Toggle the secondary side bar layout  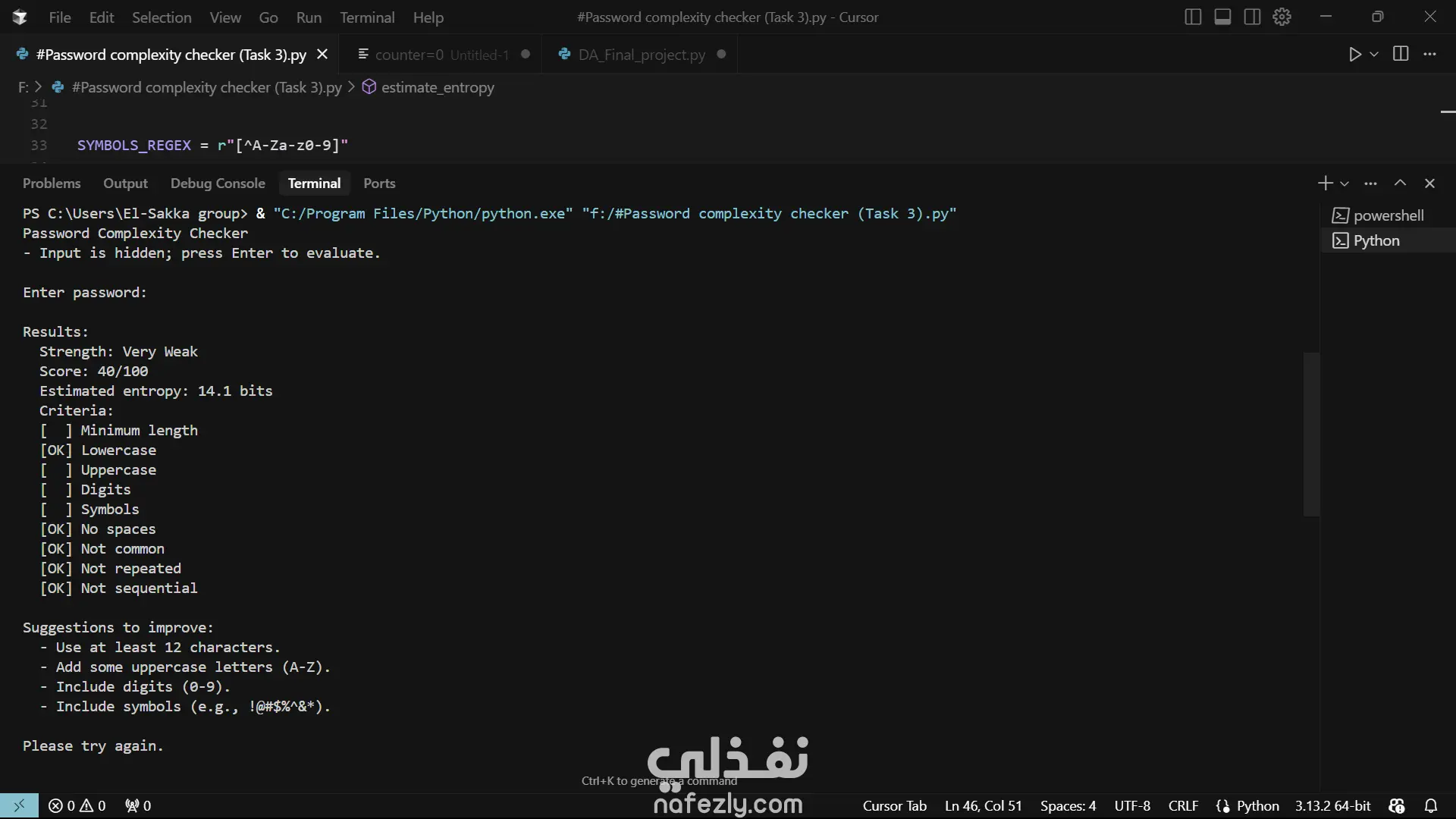(1252, 17)
